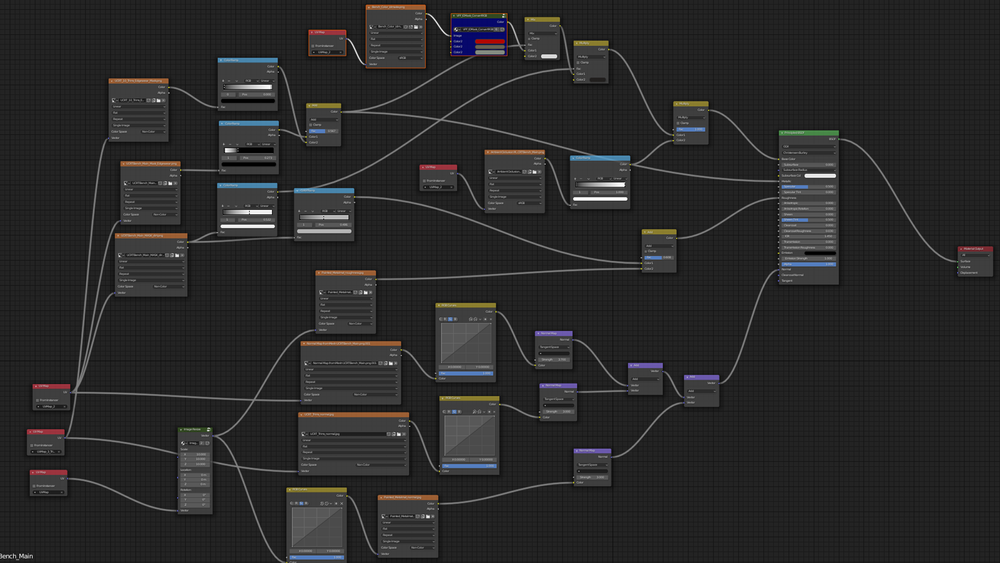The height and width of the screenshot is (563, 1000).
Task: Open blend type dropdown in Add node feeding Roughness
Action: point(659,246)
